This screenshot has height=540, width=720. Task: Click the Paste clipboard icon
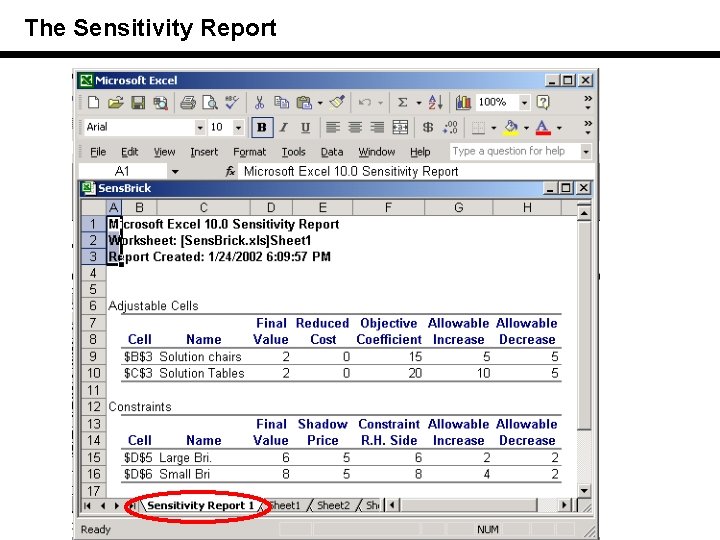304,102
